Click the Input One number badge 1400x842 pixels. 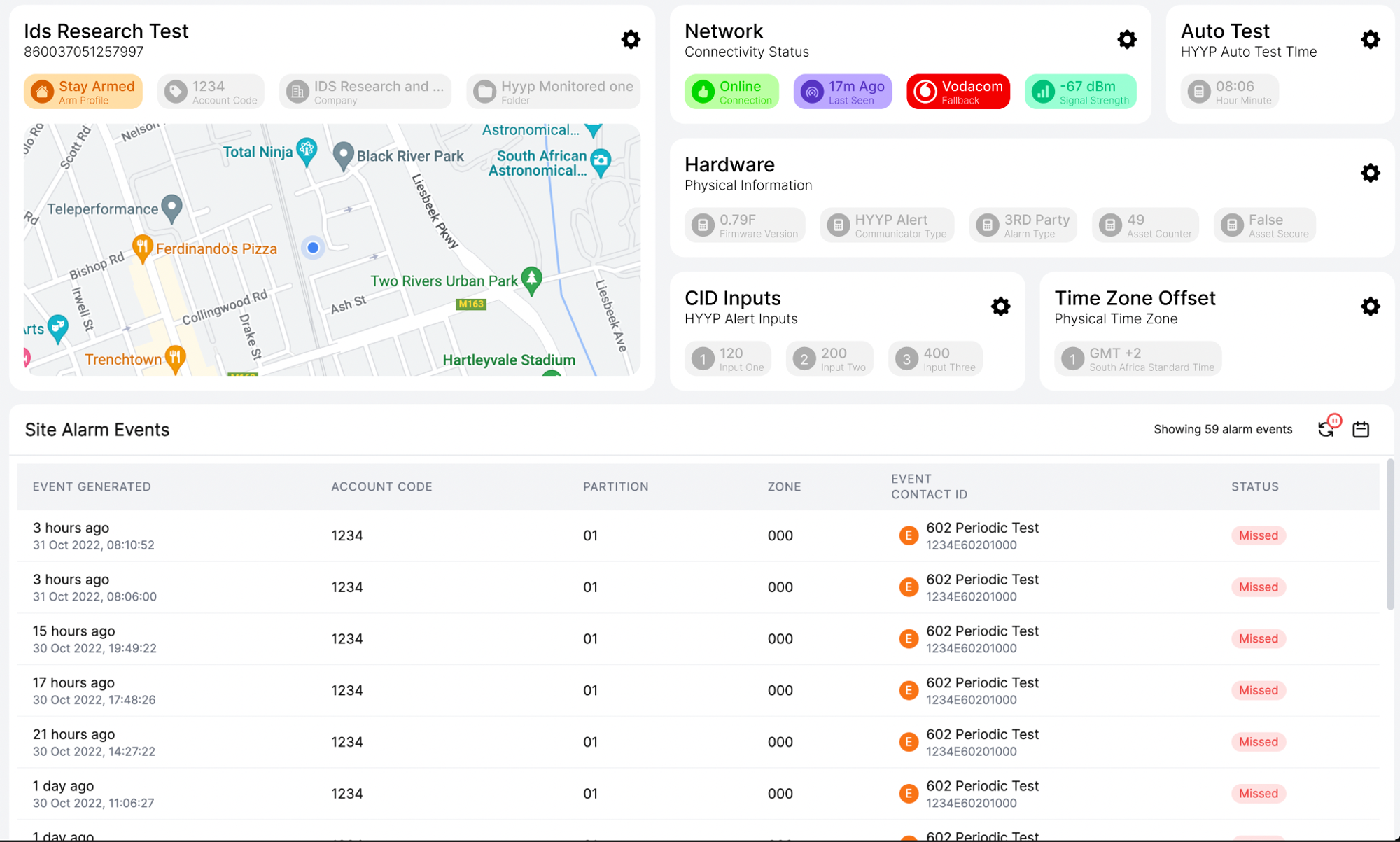(x=703, y=359)
